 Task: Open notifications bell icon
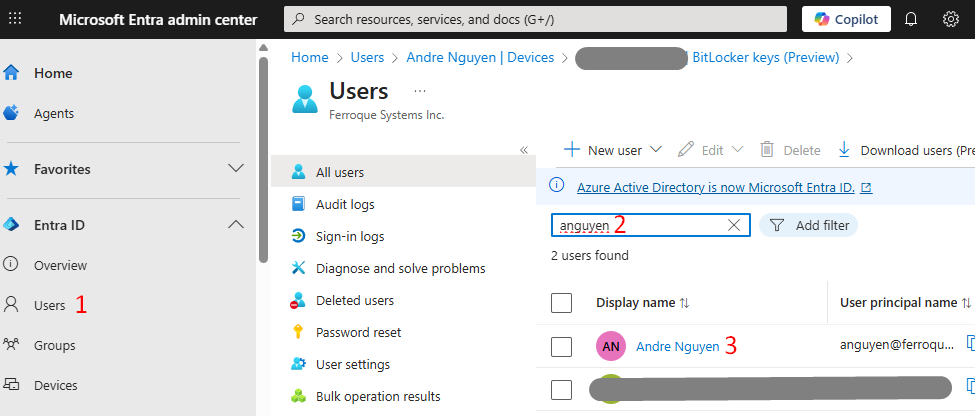pos(911,19)
